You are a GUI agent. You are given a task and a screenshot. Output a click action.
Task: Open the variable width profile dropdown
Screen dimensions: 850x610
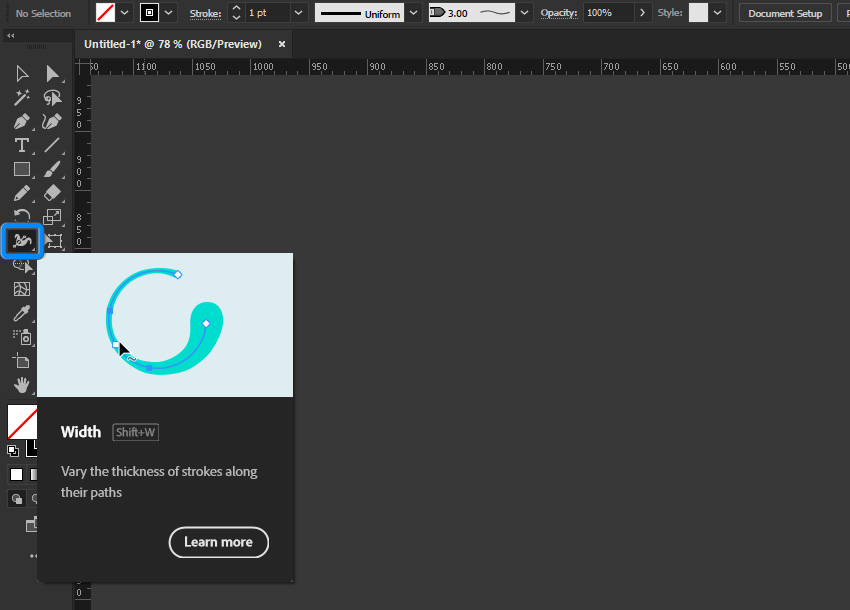tap(524, 13)
